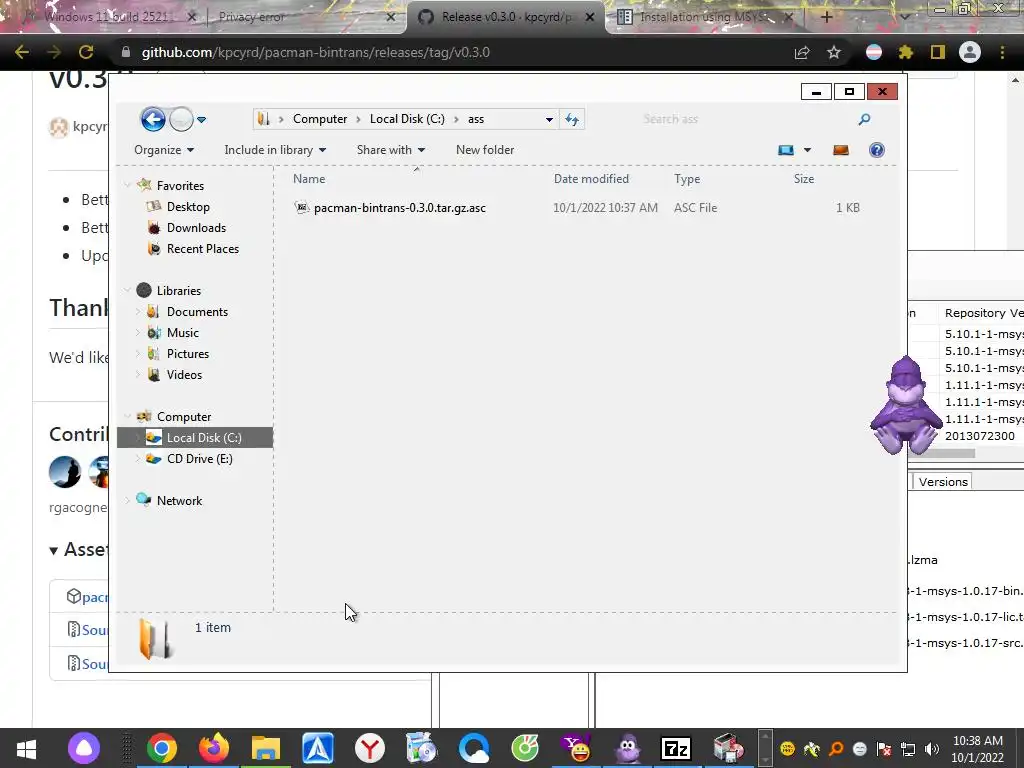The image size is (1024, 768).
Task: Click the volume icon in tray
Action: point(932,748)
